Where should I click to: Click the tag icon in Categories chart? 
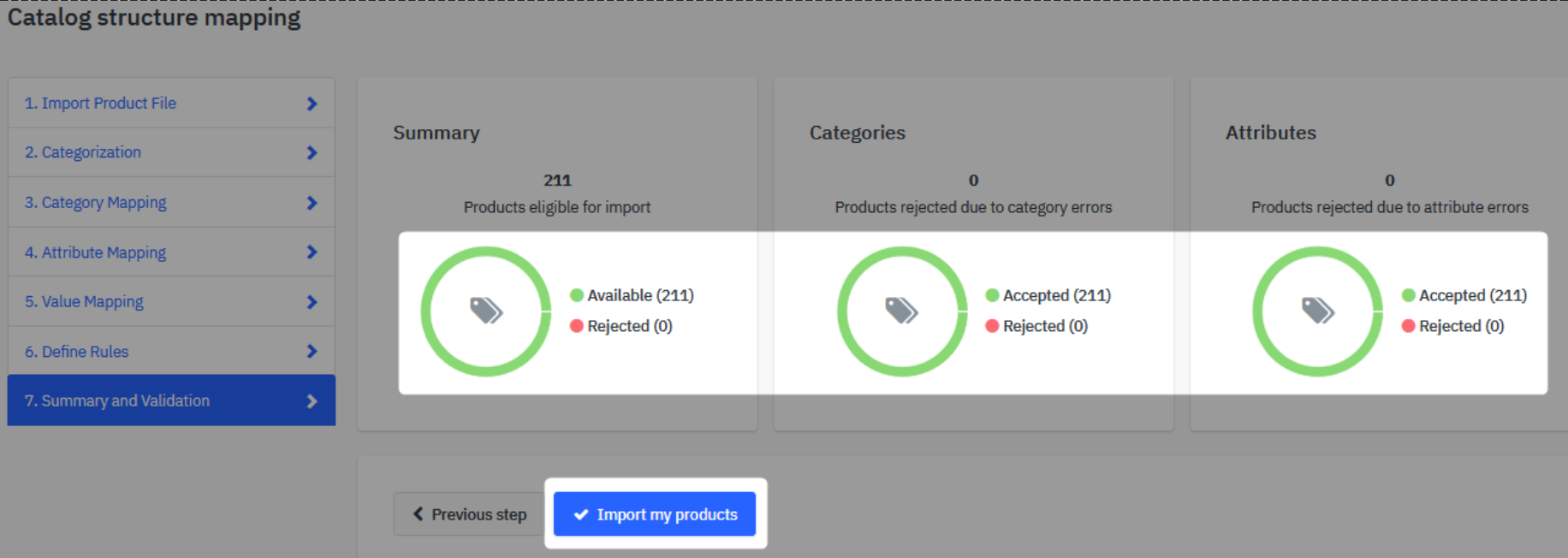[x=901, y=310]
